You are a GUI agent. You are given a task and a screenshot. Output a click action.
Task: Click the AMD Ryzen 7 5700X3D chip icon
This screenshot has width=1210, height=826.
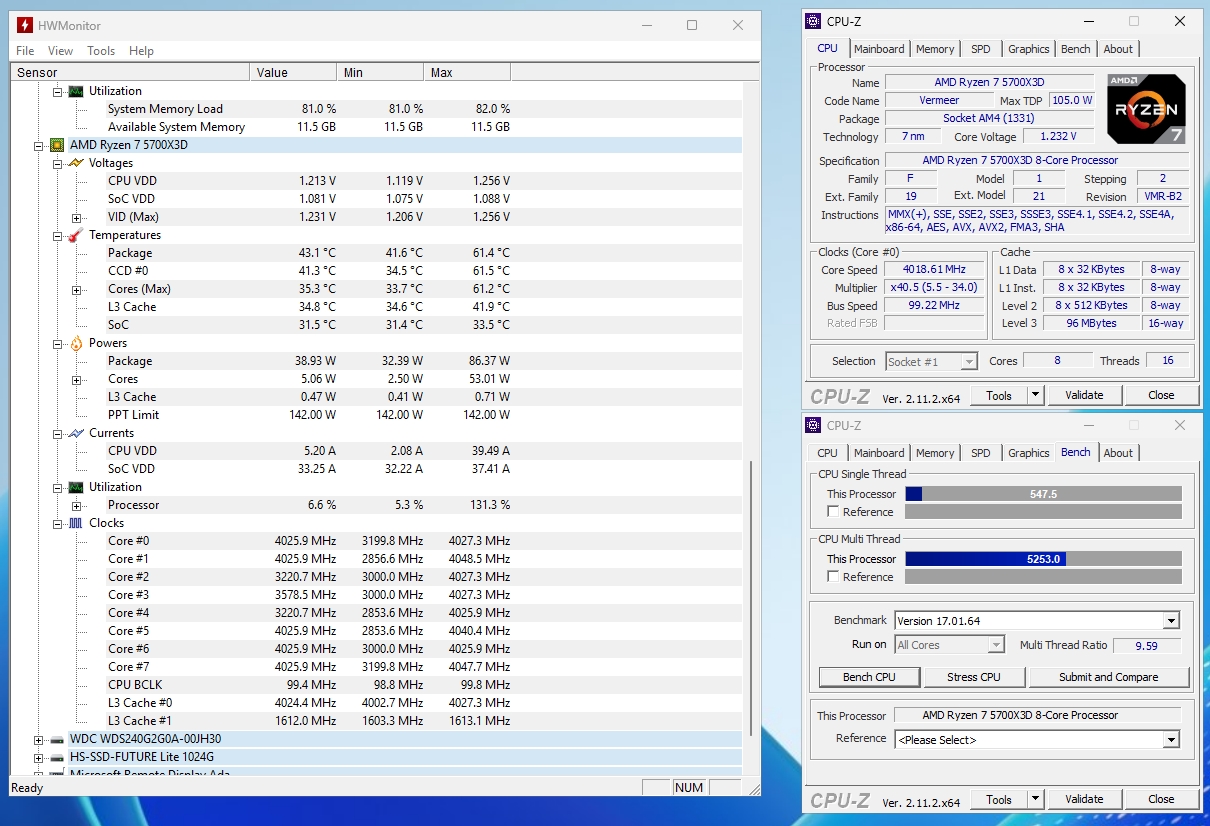(57, 145)
